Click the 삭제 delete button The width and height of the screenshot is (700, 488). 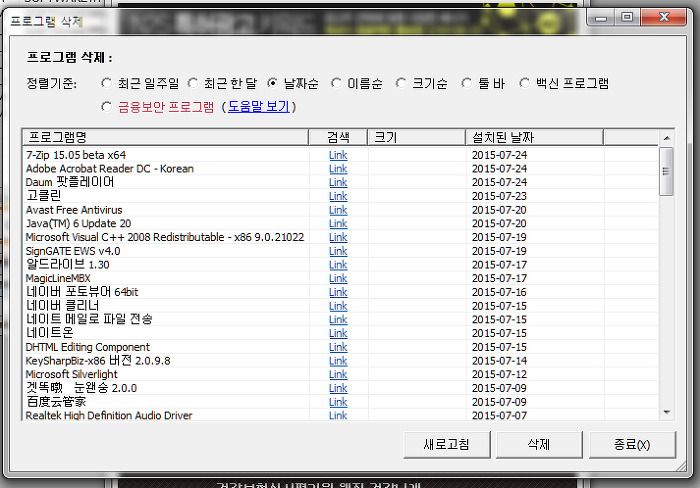coord(539,444)
